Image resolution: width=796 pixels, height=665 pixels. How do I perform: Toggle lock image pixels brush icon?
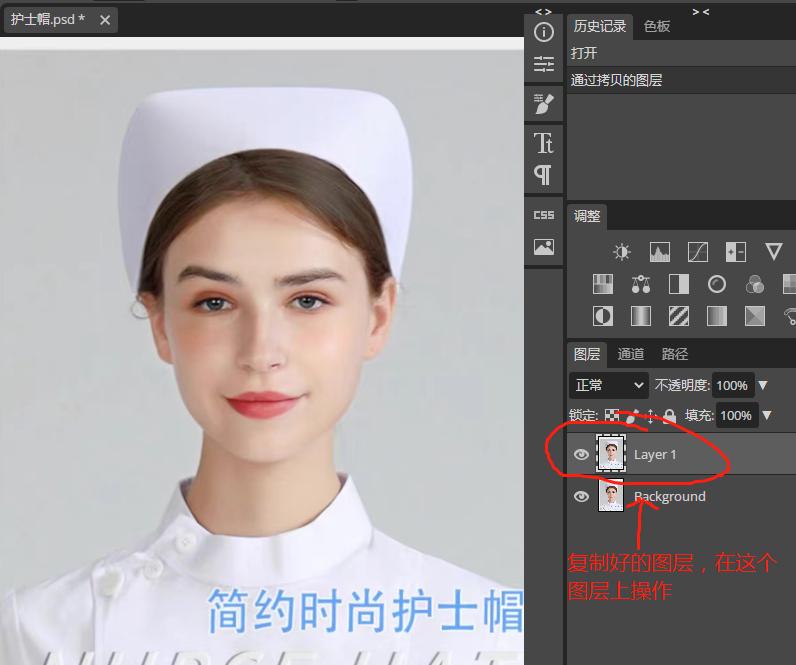(x=631, y=416)
